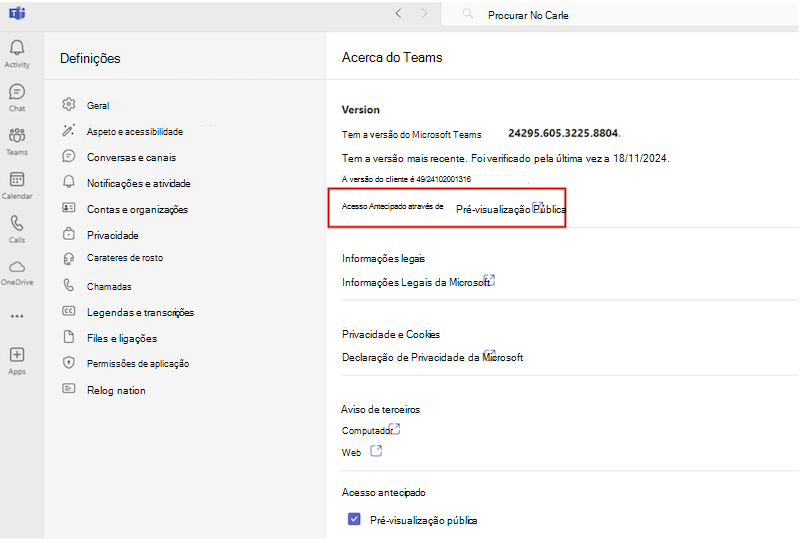Click the Microsoft Teams logo icon

[x=17, y=13]
